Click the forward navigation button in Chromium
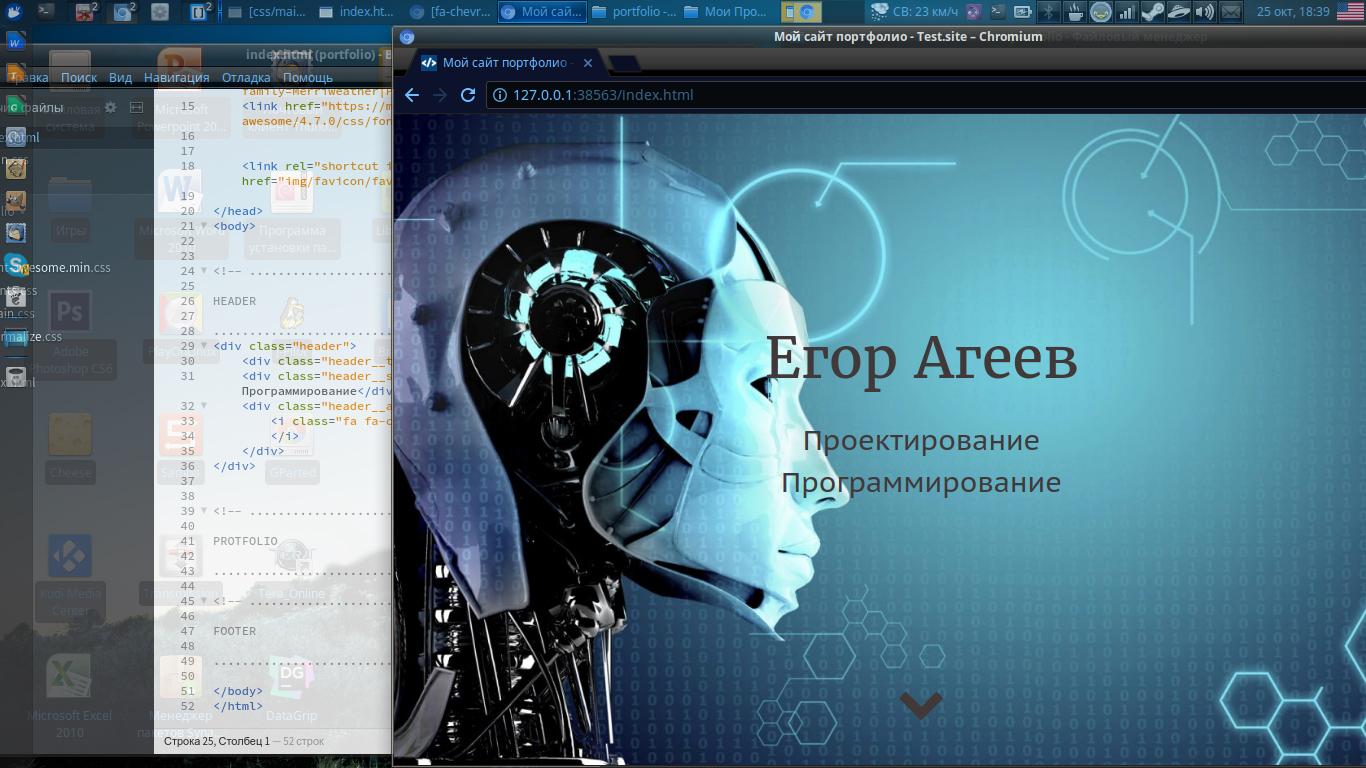 point(440,95)
